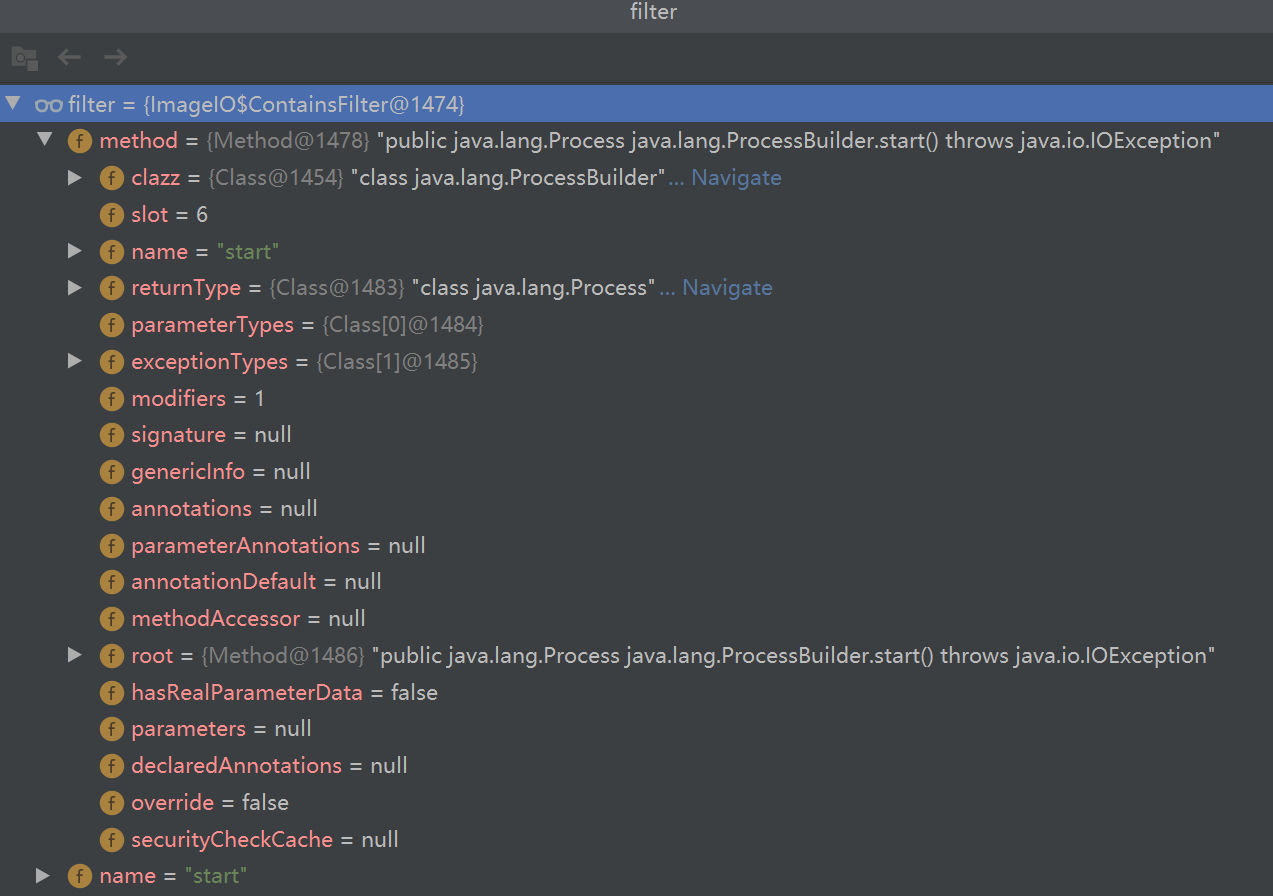Click the glasses watch icon beside filter

click(49, 105)
